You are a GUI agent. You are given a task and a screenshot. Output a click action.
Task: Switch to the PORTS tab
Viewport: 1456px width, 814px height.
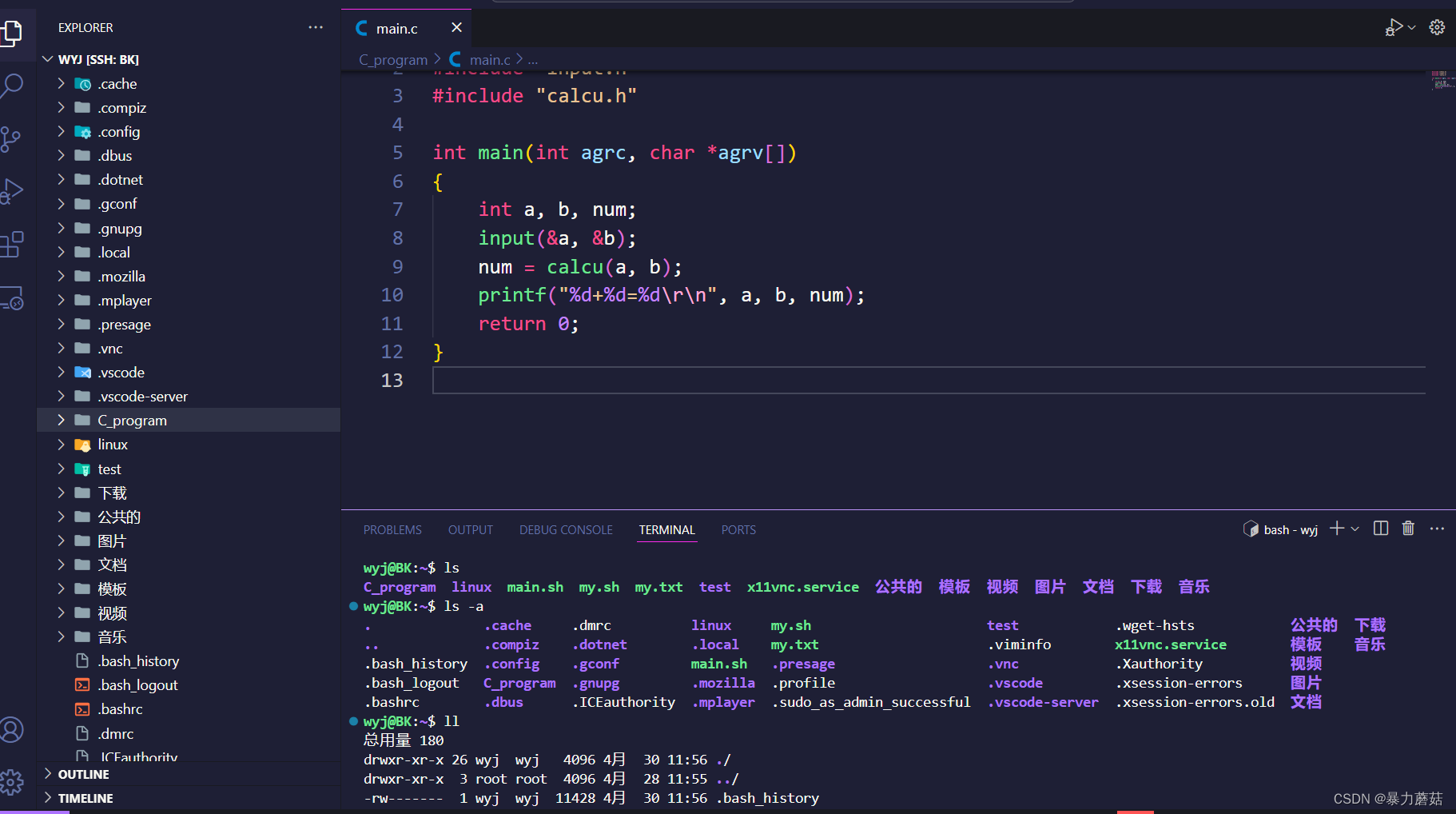[x=738, y=530]
